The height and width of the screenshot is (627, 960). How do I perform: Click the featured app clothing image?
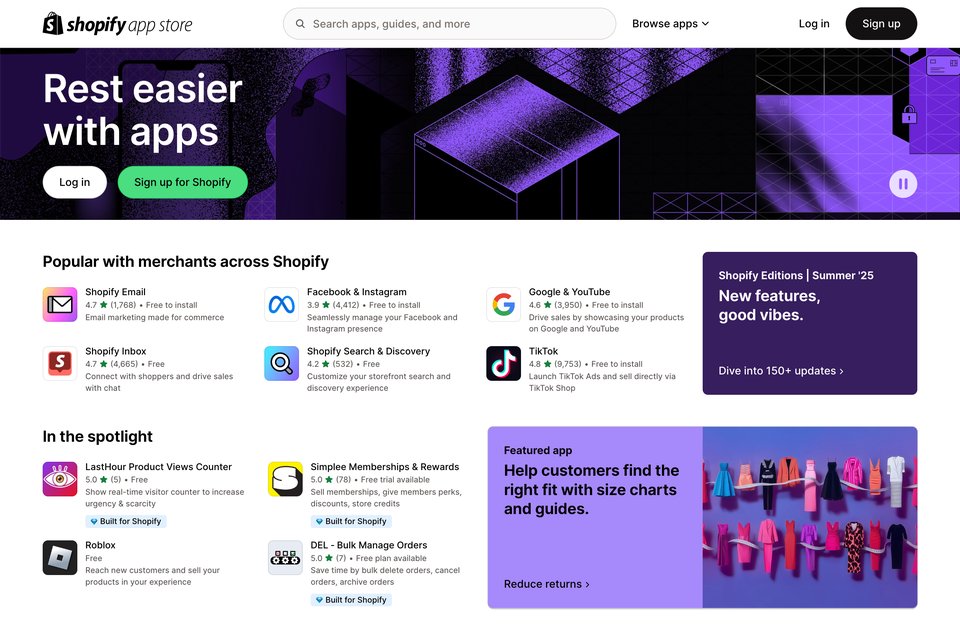click(x=809, y=517)
